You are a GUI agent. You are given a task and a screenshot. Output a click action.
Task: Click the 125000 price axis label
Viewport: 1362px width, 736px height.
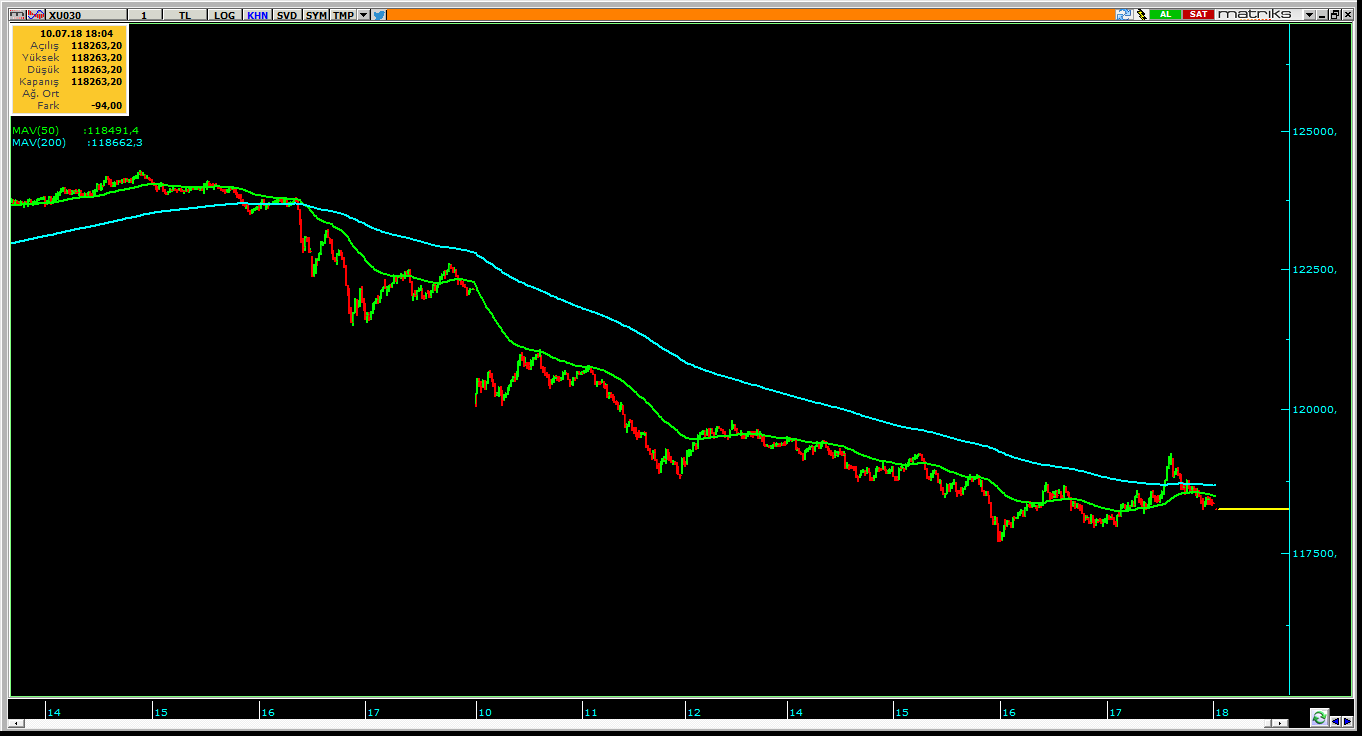point(1316,132)
